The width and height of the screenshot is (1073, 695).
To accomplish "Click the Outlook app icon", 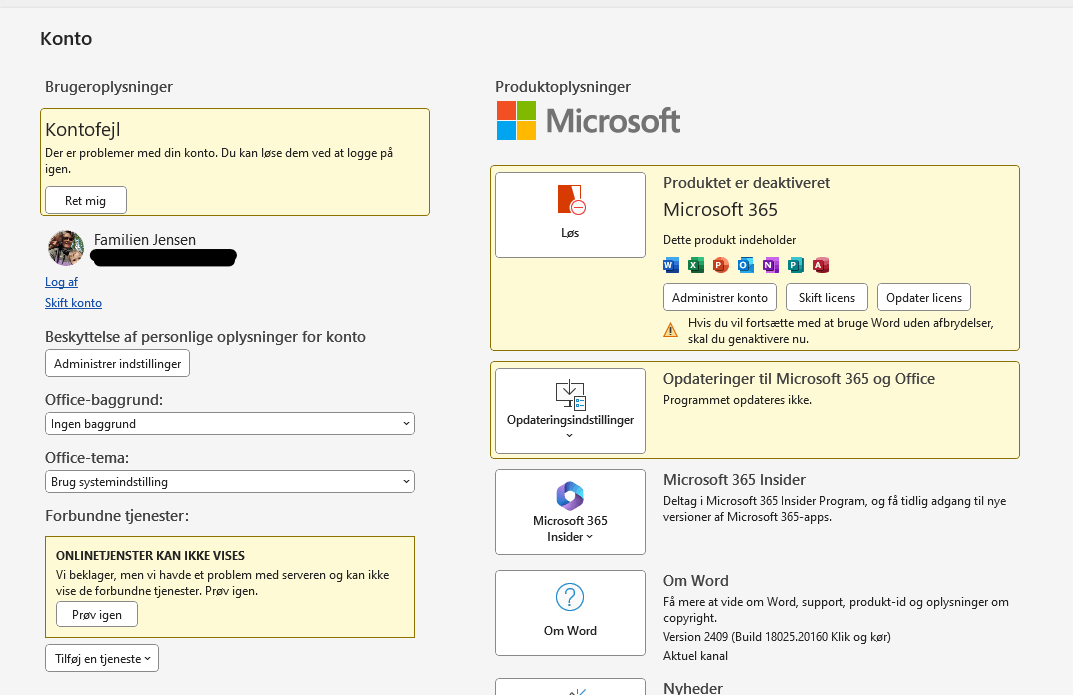I will click(x=746, y=265).
